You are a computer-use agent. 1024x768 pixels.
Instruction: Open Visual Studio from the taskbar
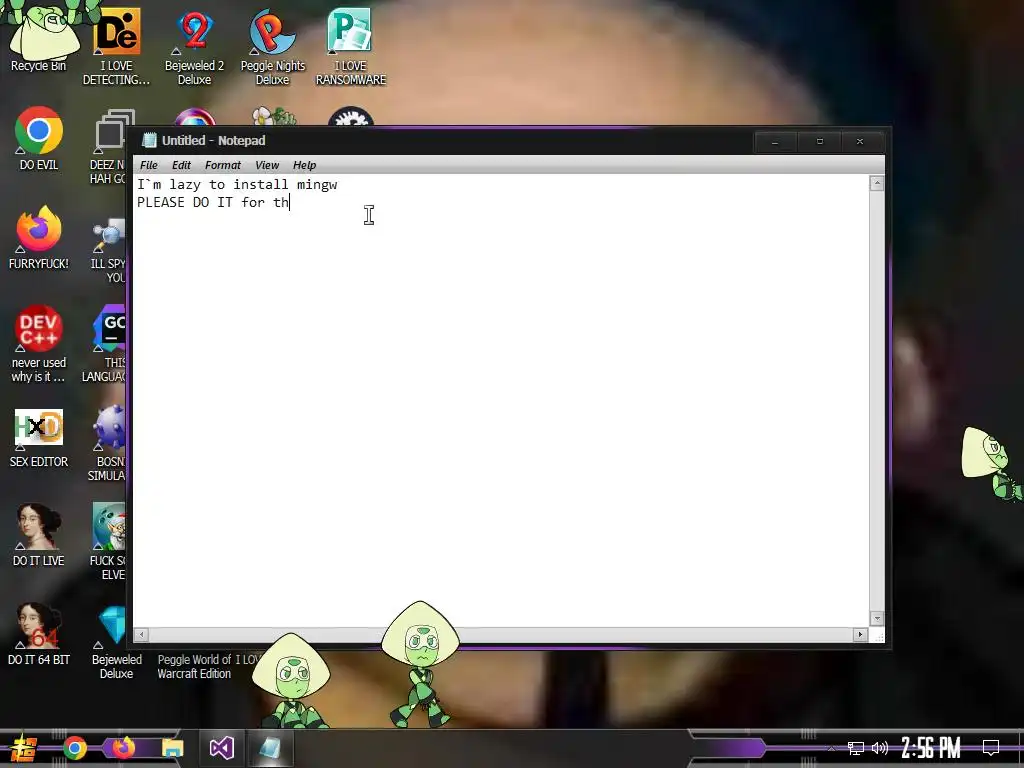click(x=221, y=748)
